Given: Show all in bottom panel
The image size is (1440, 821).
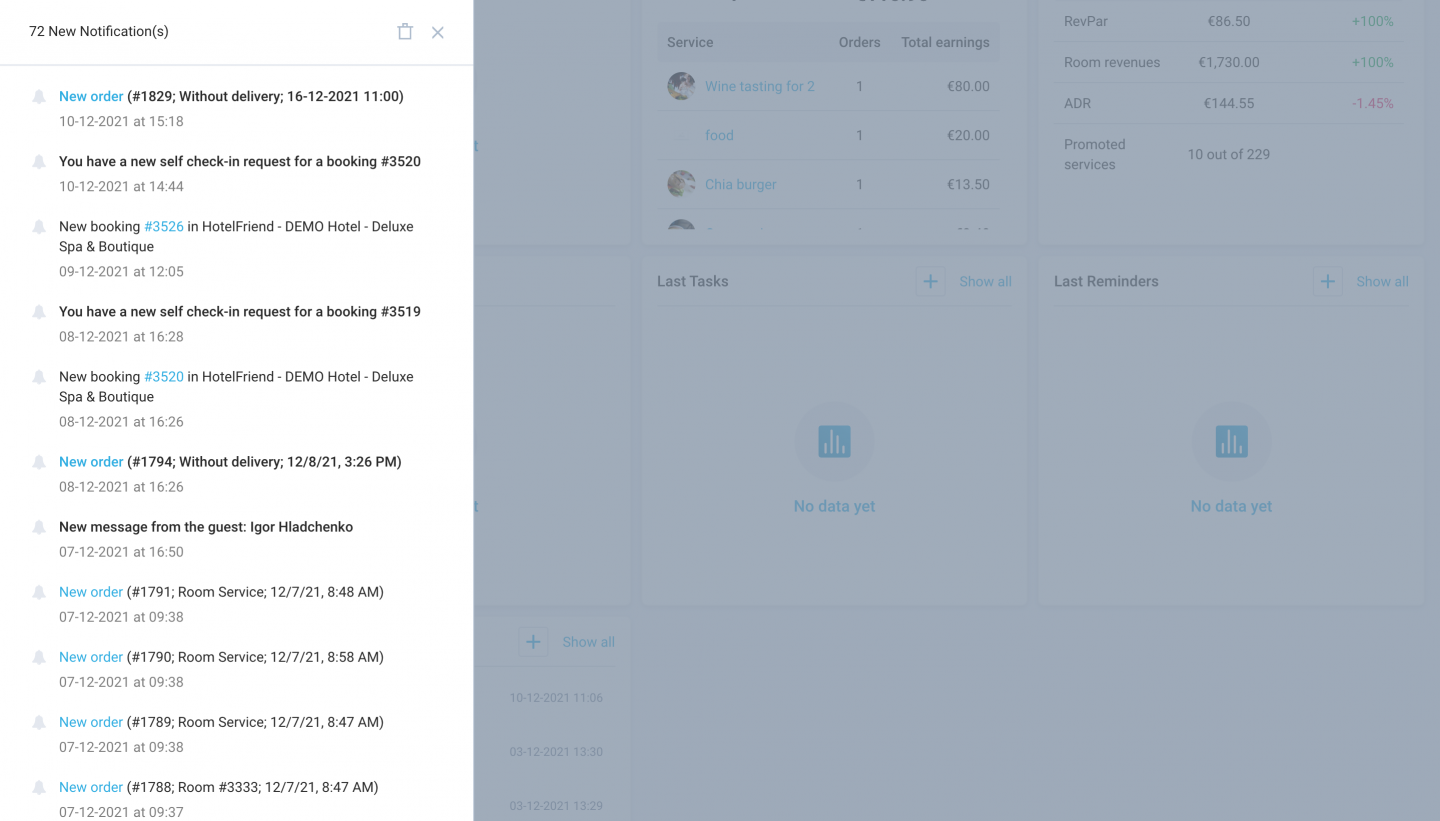Looking at the screenshot, I should [x=588, y=642].
